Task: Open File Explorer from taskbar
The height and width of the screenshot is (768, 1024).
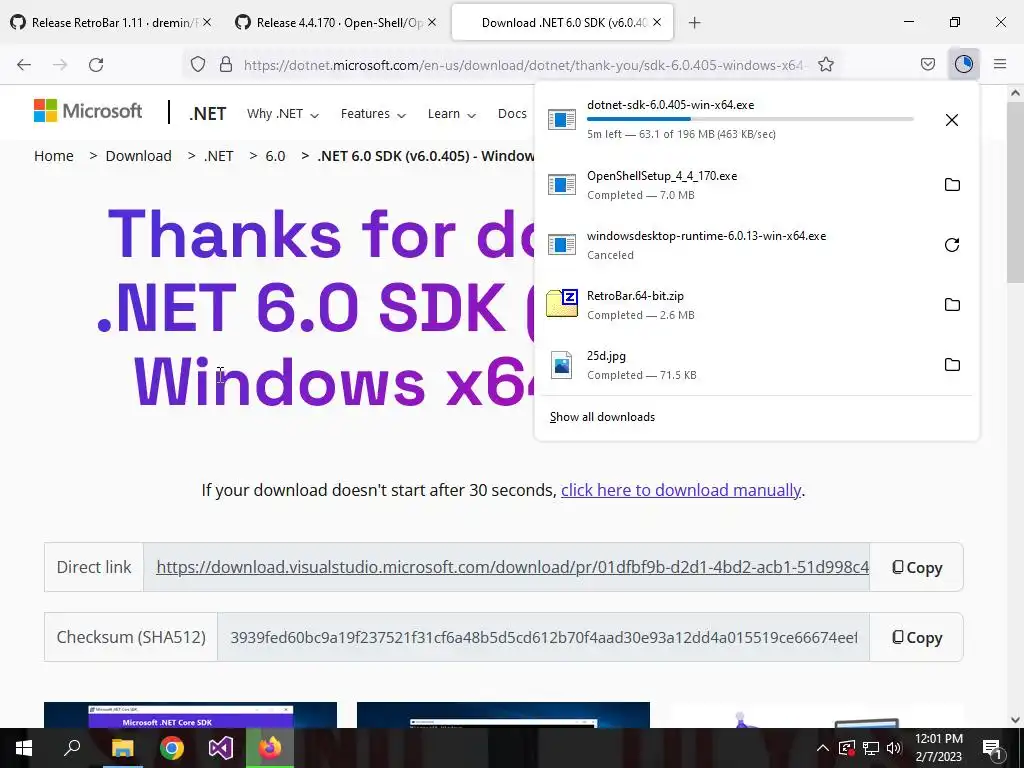Action: click(122, 748)
